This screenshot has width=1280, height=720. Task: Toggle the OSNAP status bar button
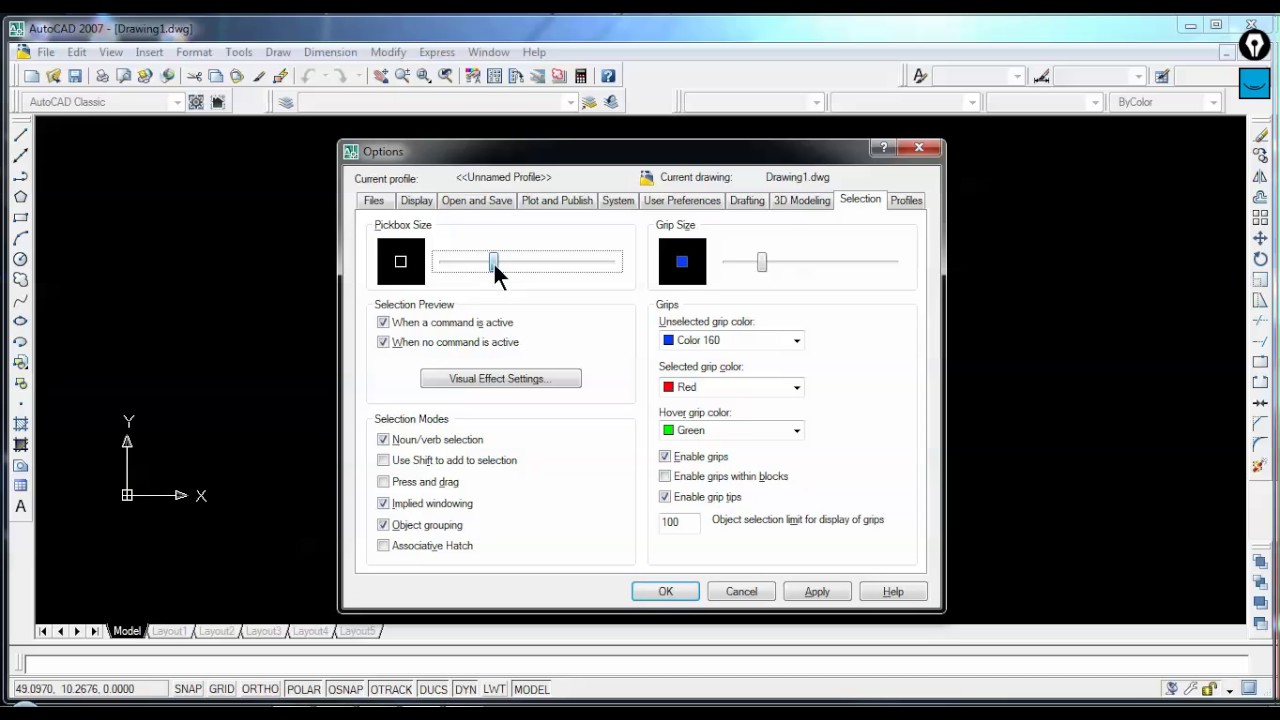coord(346,689)
